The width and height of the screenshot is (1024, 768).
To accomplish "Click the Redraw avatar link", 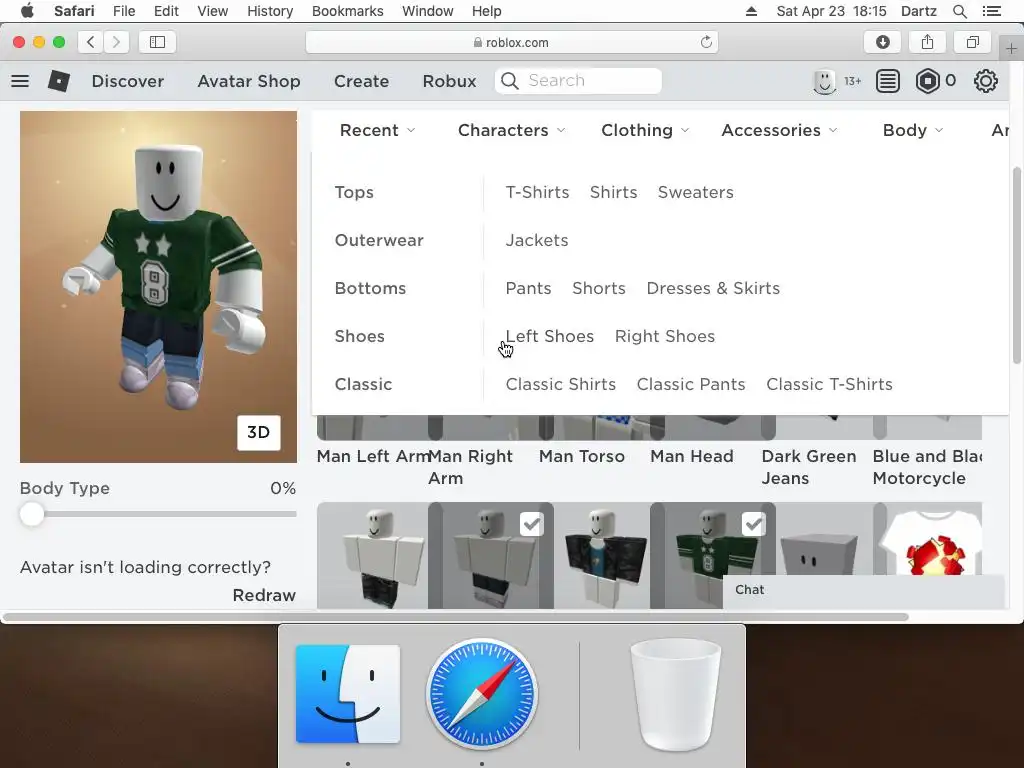I will click(264, 595).
